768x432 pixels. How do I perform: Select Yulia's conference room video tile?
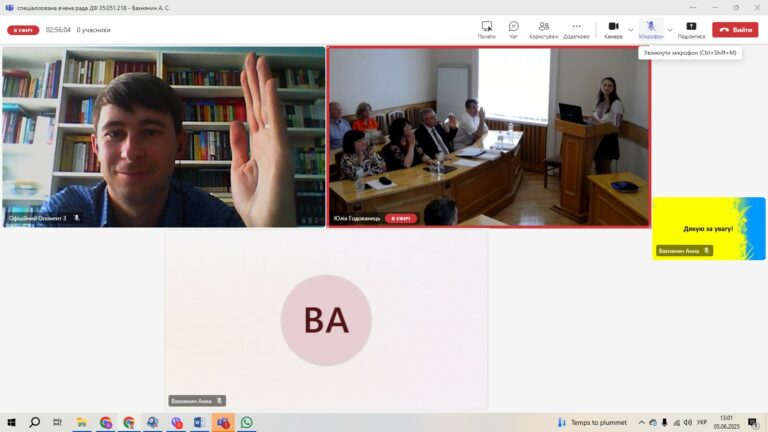[489, 137]
